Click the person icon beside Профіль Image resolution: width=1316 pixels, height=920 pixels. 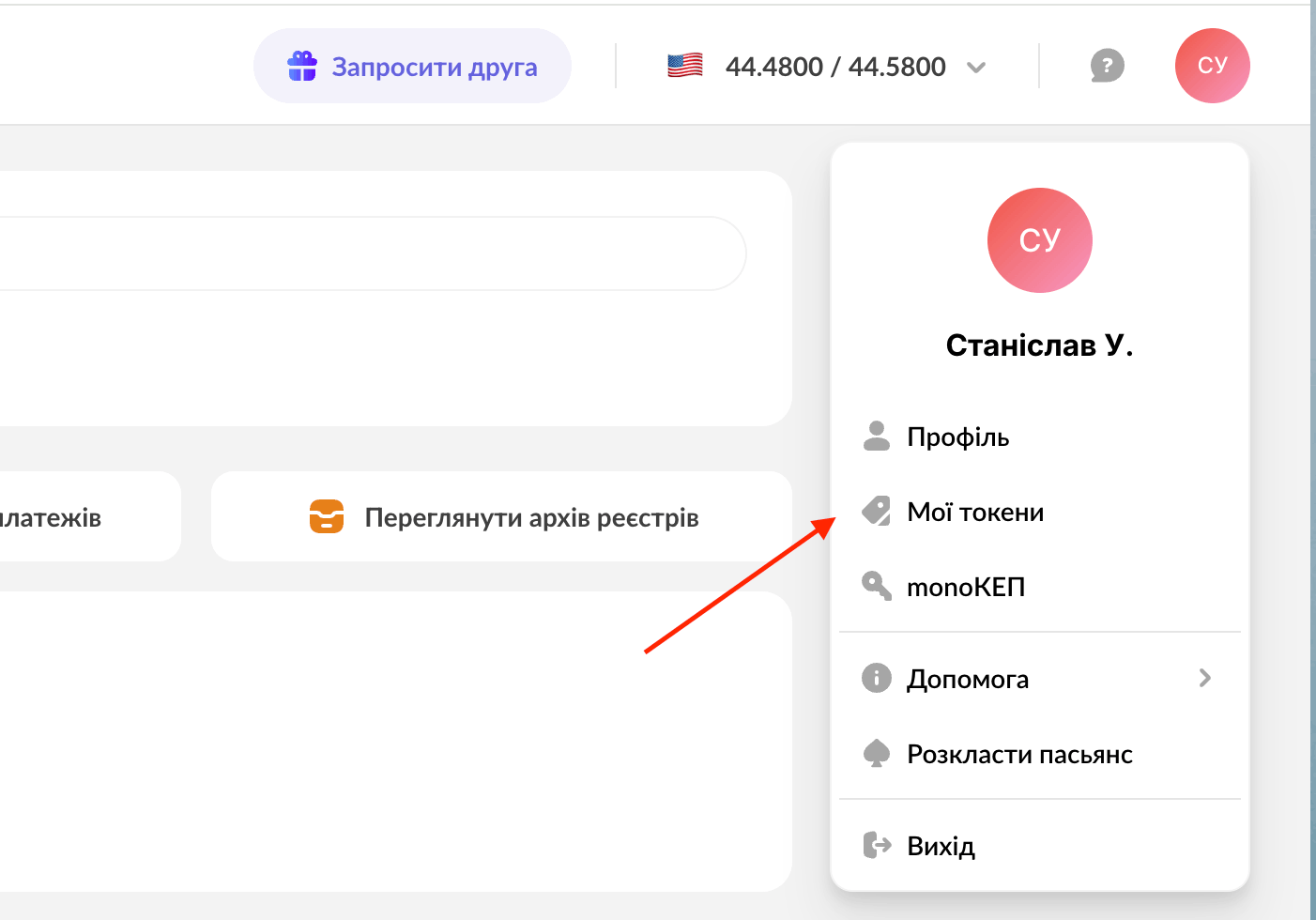point(877,436)
